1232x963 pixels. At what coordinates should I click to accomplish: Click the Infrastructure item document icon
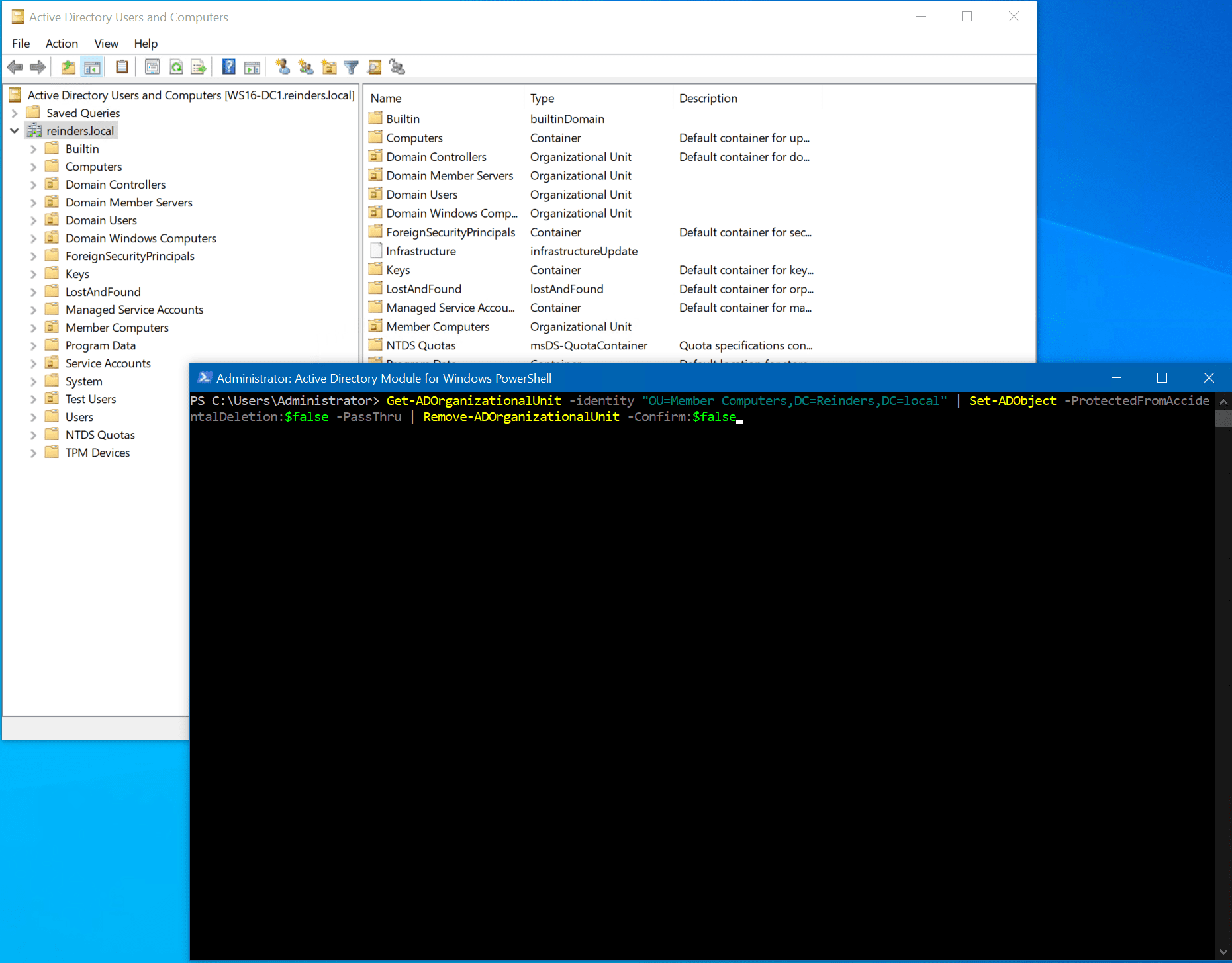(376, 251)
